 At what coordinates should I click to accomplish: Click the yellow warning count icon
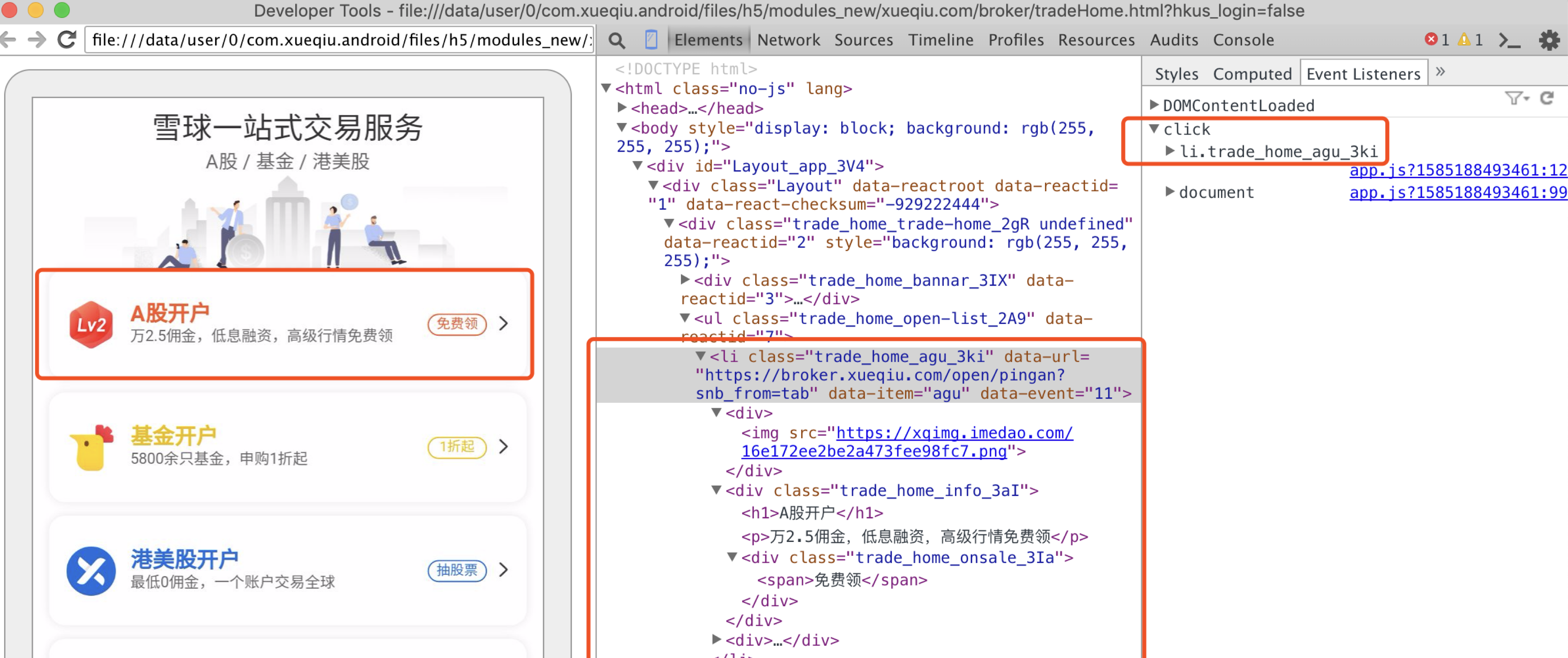coord(1464,40)
